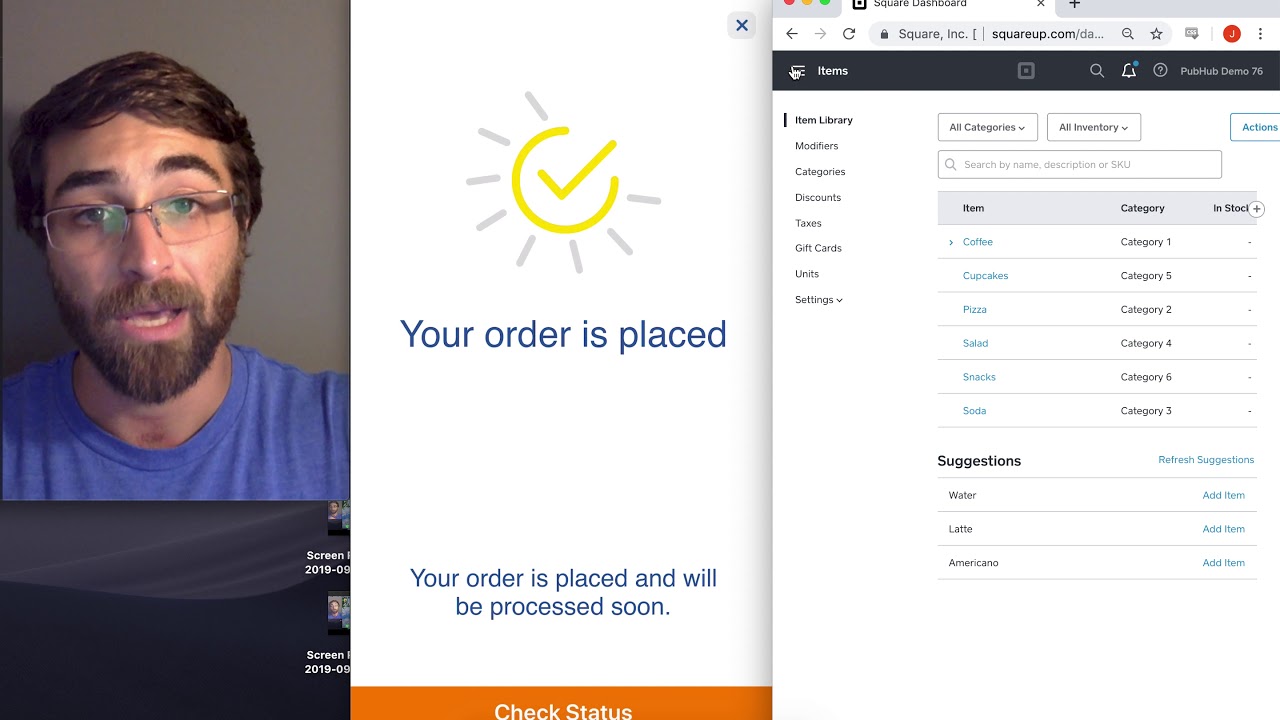Screen dimensions: 1280x720
Task: Expand the Coffee item row
Action: (x=951, y=242)
